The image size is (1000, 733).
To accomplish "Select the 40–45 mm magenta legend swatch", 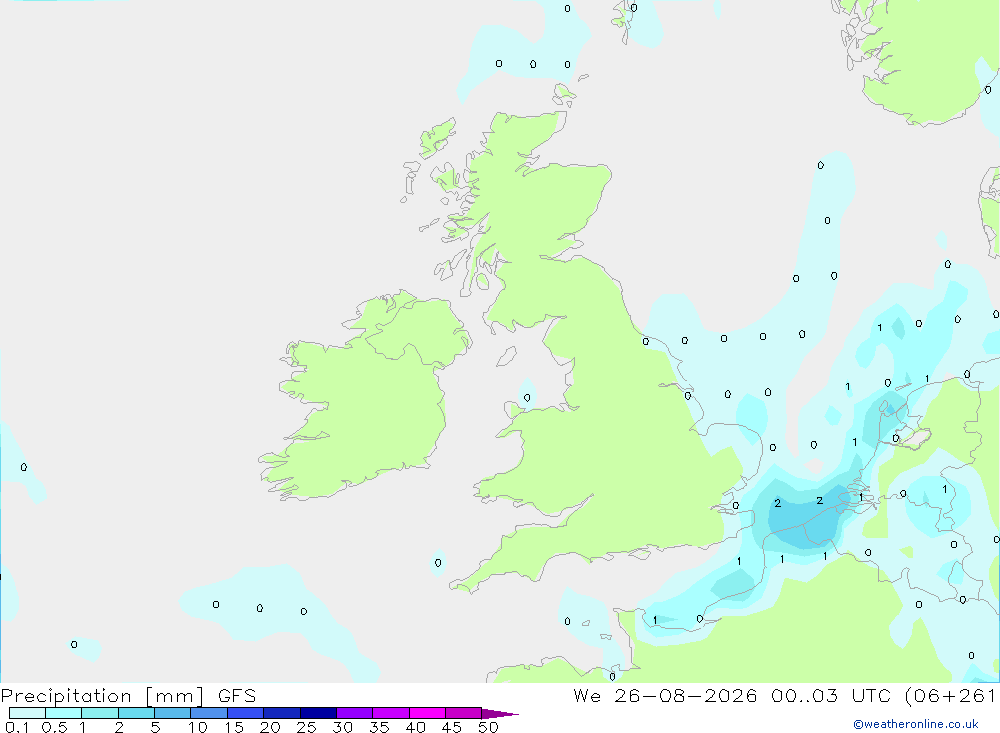I will (x=427, y=713).
